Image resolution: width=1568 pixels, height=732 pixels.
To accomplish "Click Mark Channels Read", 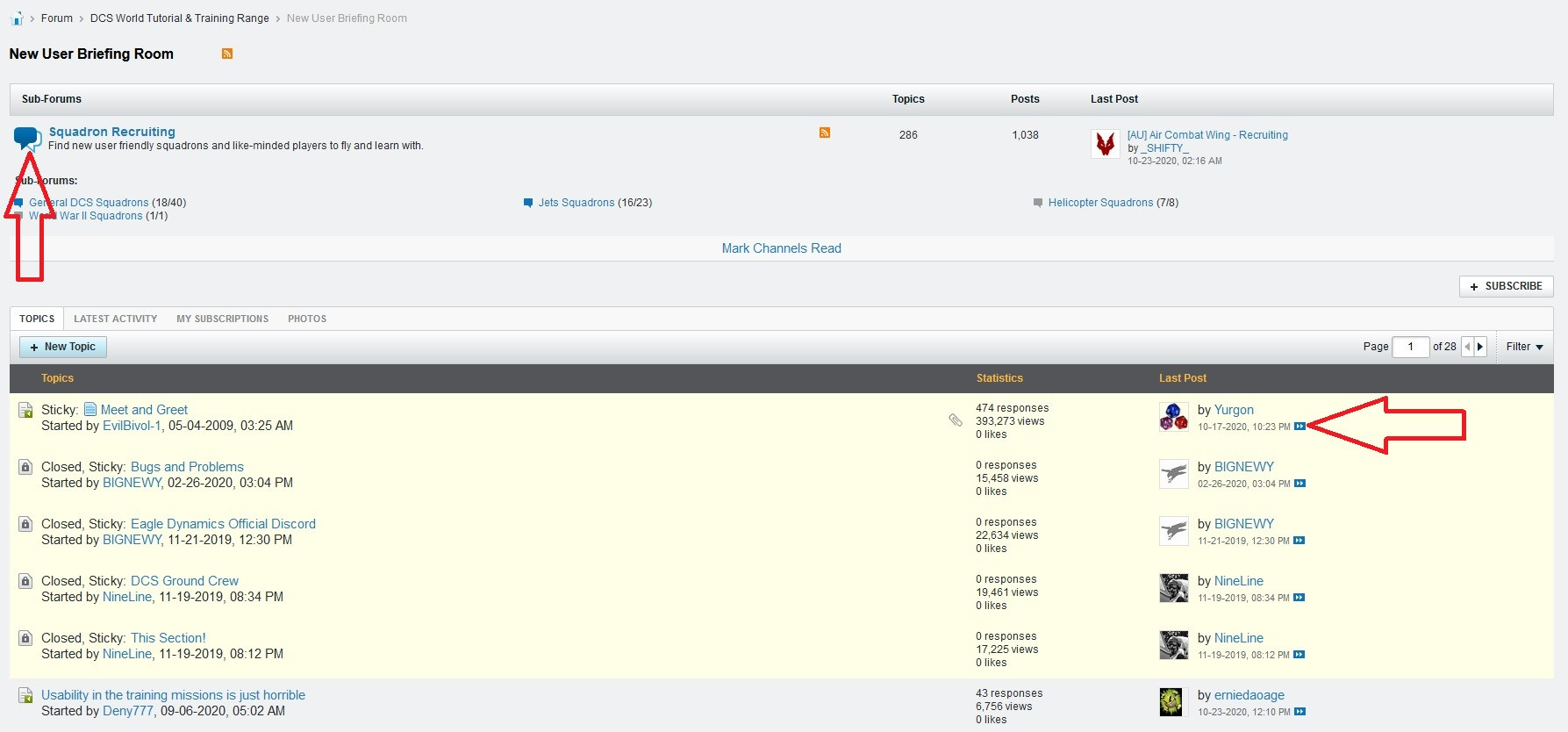I will 781,248.
